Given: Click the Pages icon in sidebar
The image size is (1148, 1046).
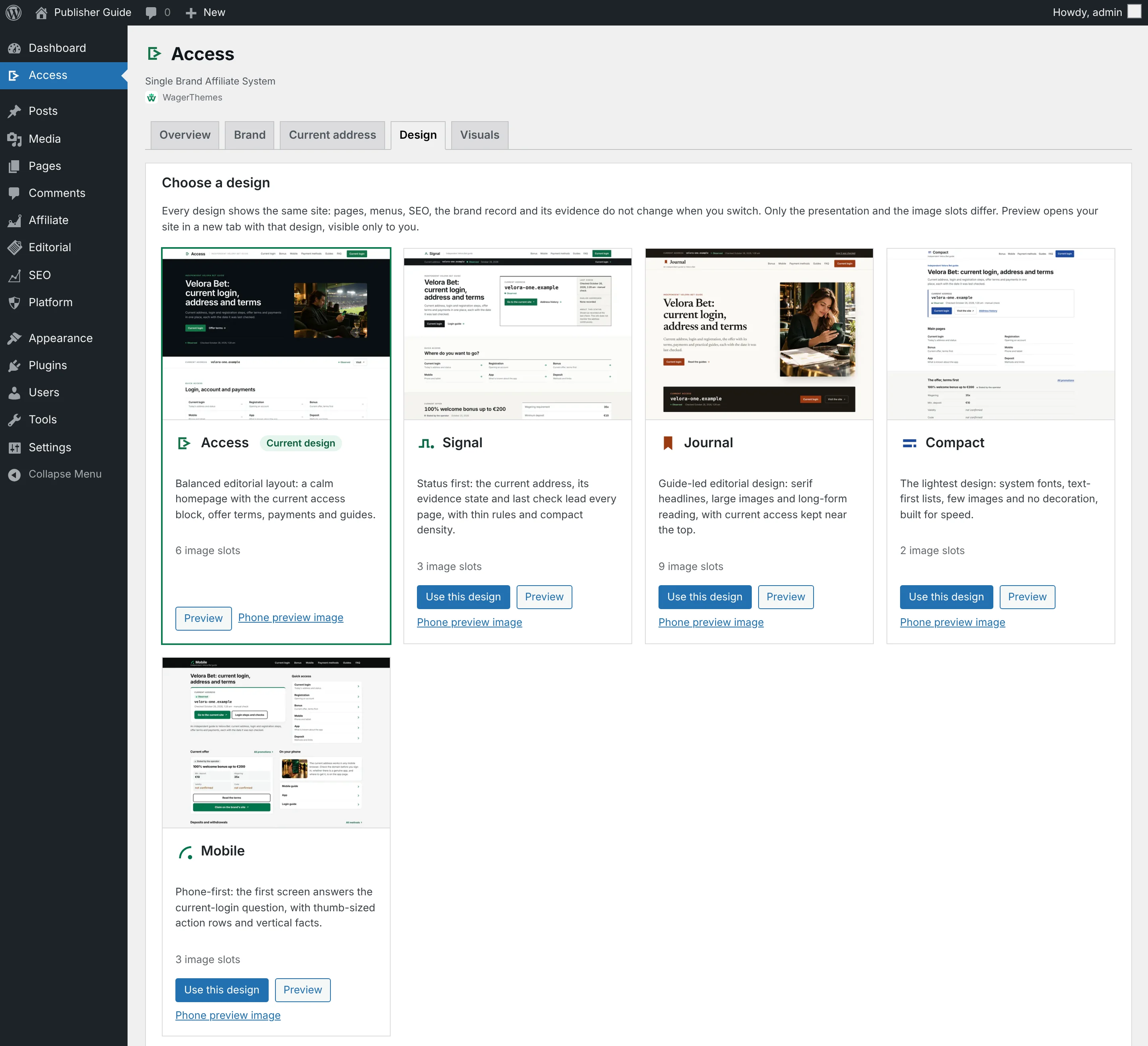Looking at the screenshot, I should pos(15,166).
